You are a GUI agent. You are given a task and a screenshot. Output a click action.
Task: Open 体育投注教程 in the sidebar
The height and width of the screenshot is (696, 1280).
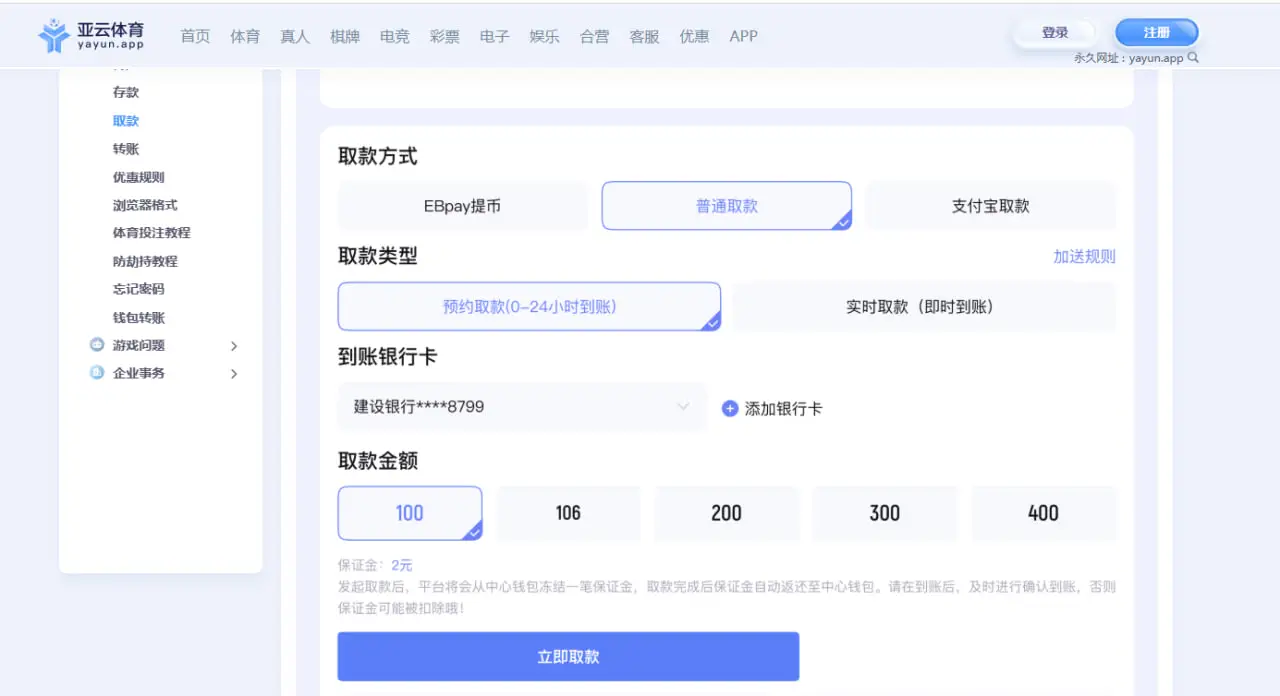tap(151, 233)
